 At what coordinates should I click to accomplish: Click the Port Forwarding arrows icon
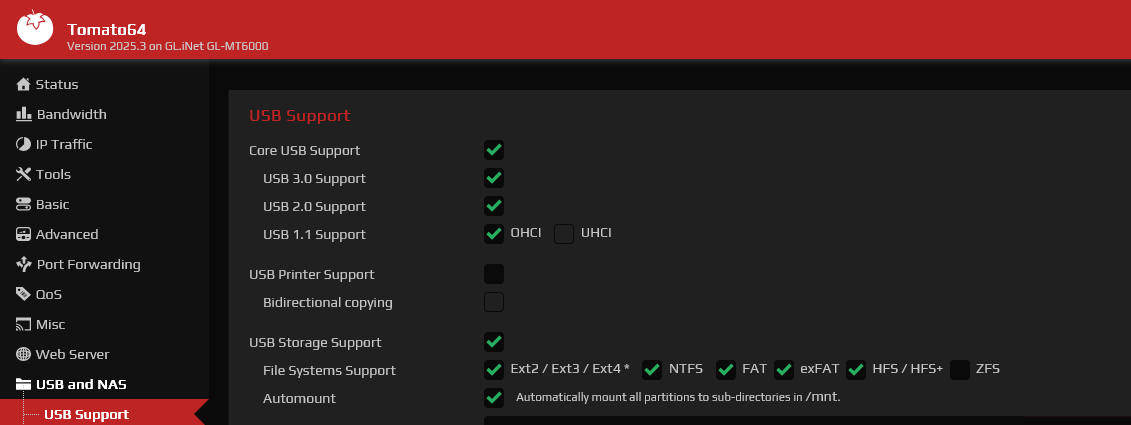(24, 264)
